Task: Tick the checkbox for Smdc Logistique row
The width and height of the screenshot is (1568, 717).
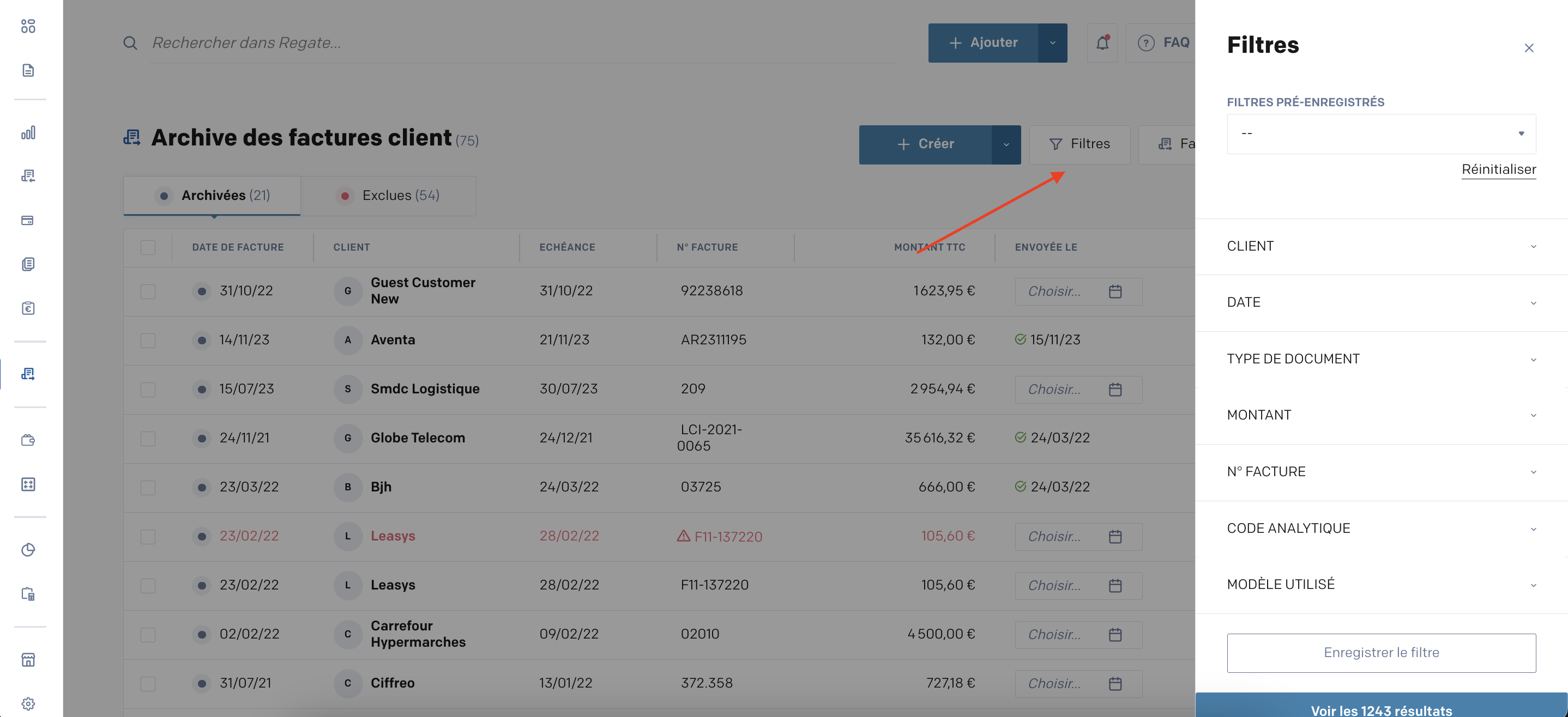Action: [148, 389]
